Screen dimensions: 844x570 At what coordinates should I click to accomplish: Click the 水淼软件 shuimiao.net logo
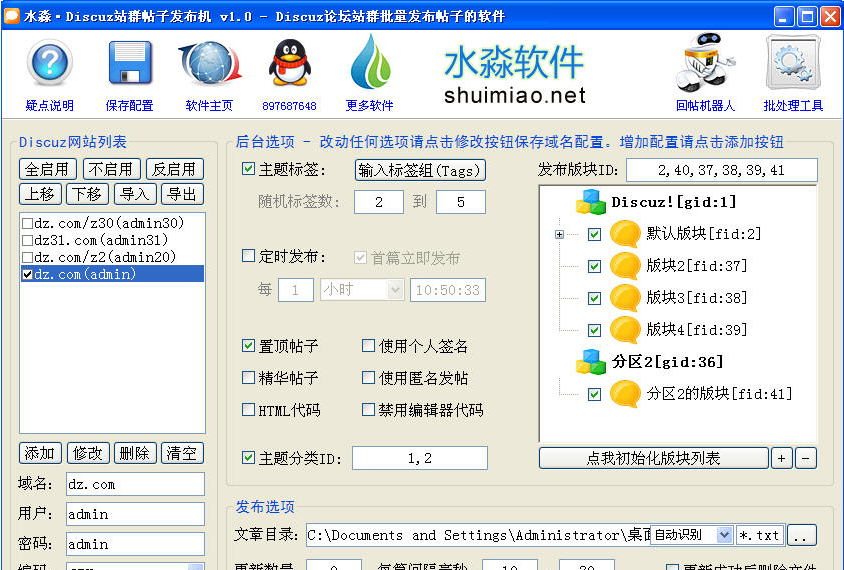click(515, 74)
